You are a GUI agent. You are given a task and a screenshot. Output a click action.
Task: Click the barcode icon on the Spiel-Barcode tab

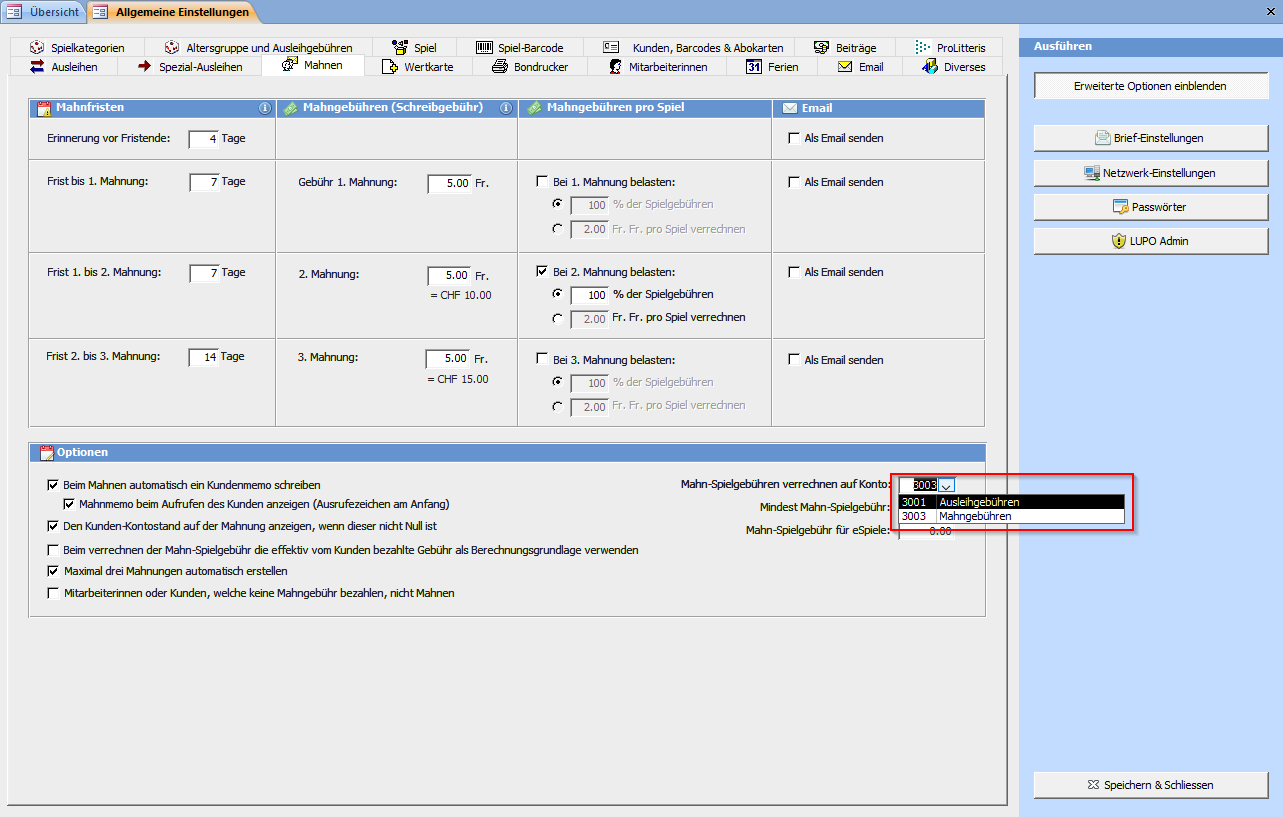click(x=484, y=47)
